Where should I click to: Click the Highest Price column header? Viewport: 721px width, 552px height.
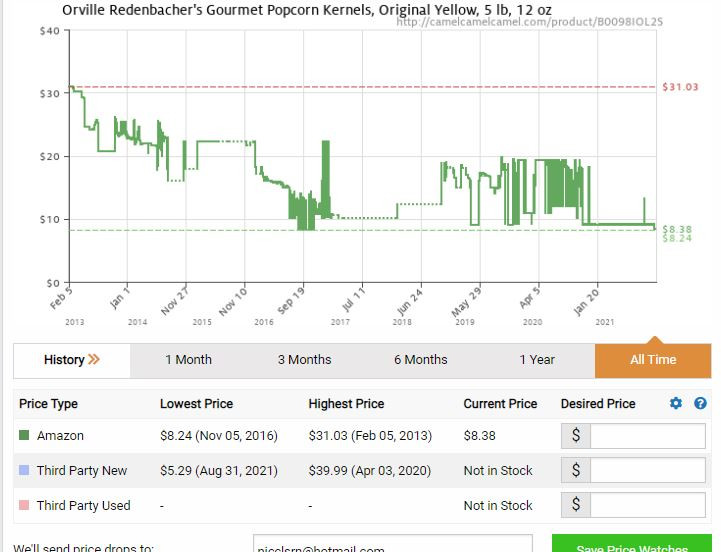pos(346,403)
